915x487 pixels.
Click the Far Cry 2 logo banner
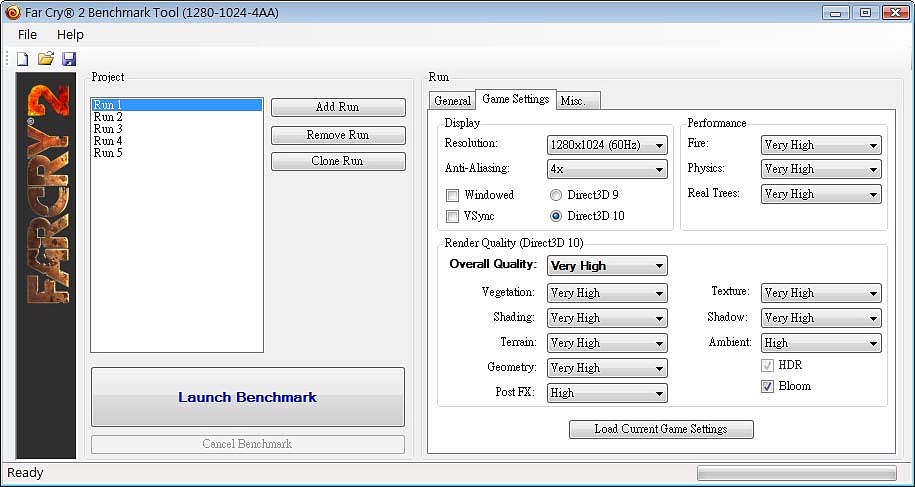(x=46, y=265)
